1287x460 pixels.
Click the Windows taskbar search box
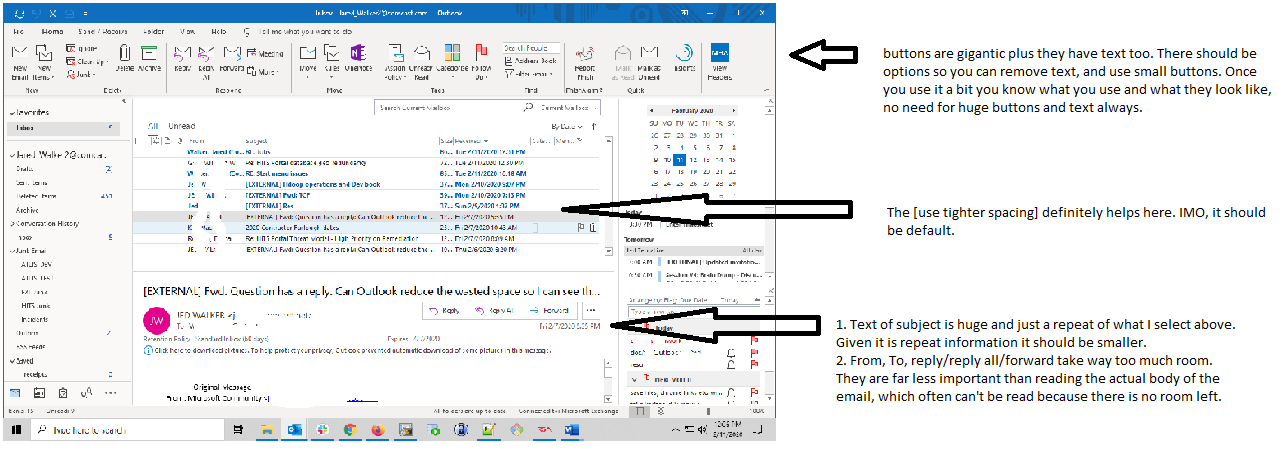coord(128,430)
